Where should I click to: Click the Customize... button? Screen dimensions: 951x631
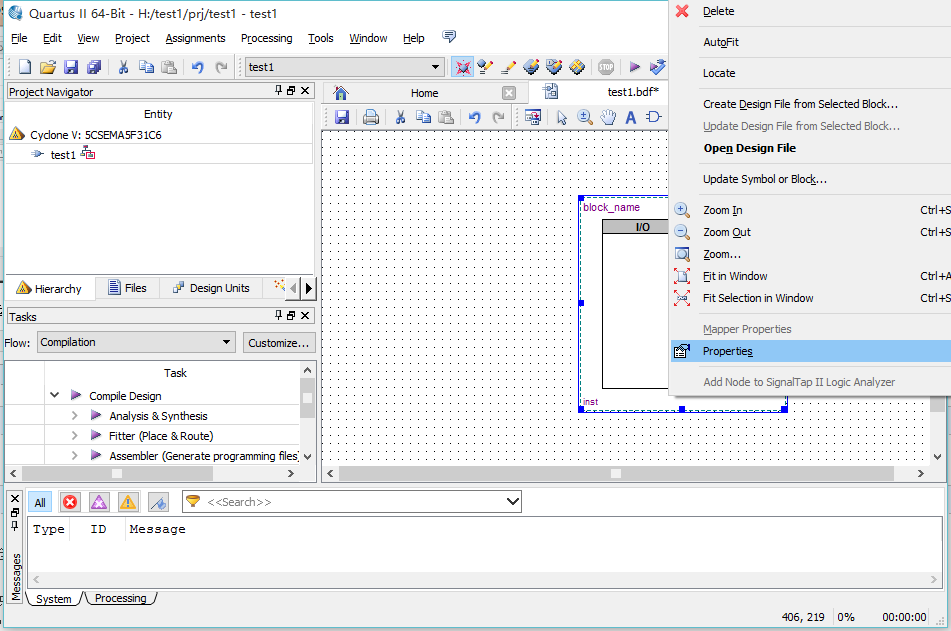(x=279, y=343)
